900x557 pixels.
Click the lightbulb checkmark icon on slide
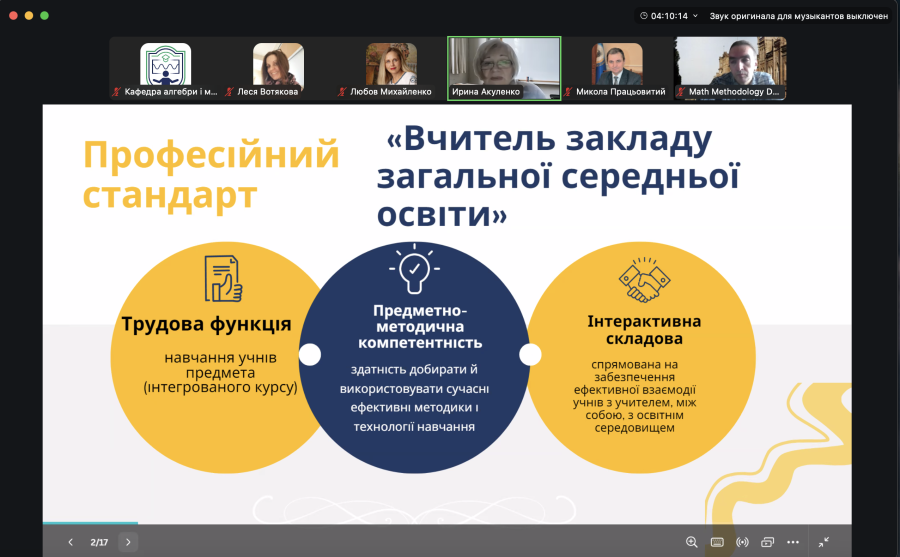tap(414, 268)
